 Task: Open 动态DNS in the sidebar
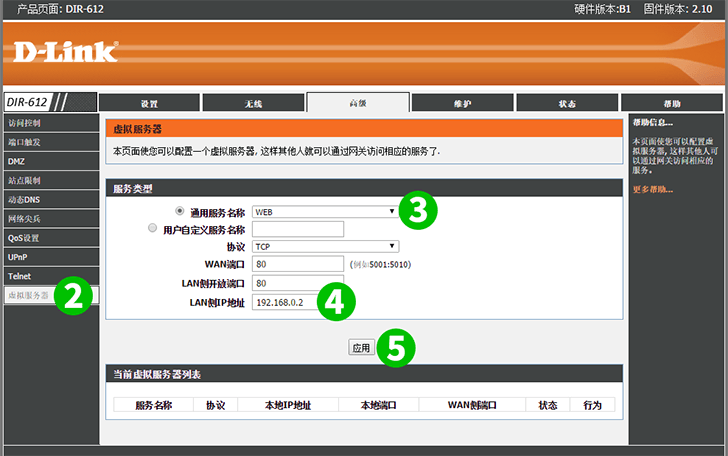51,200
